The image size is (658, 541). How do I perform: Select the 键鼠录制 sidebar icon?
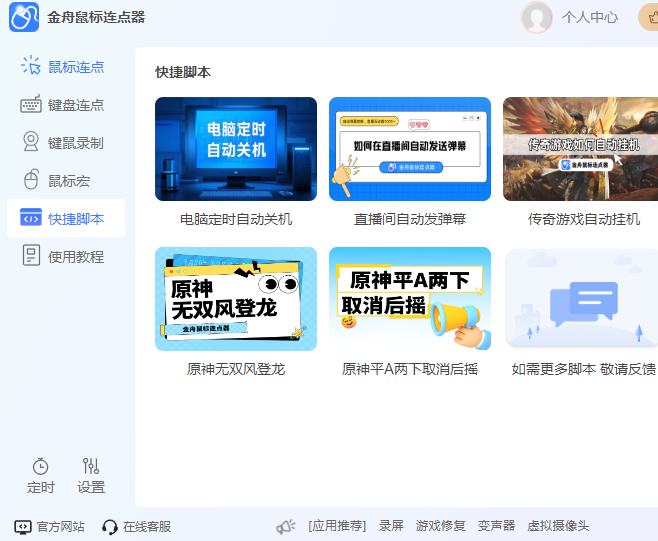pyautogui.click(x=31, y=143)
